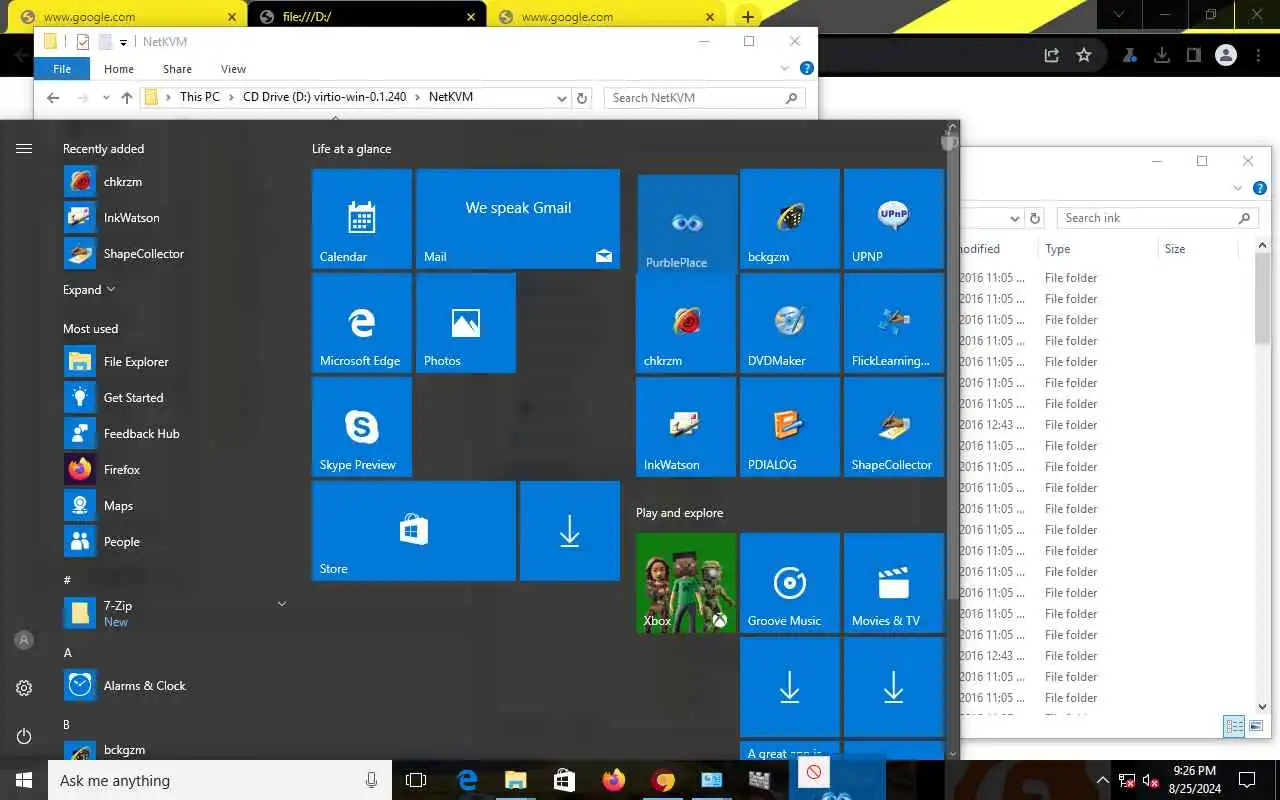The width and height of the screenshot is (1280, 800).
Task: Open Task View on the taskbar
Action: click(x=416, y=780)
